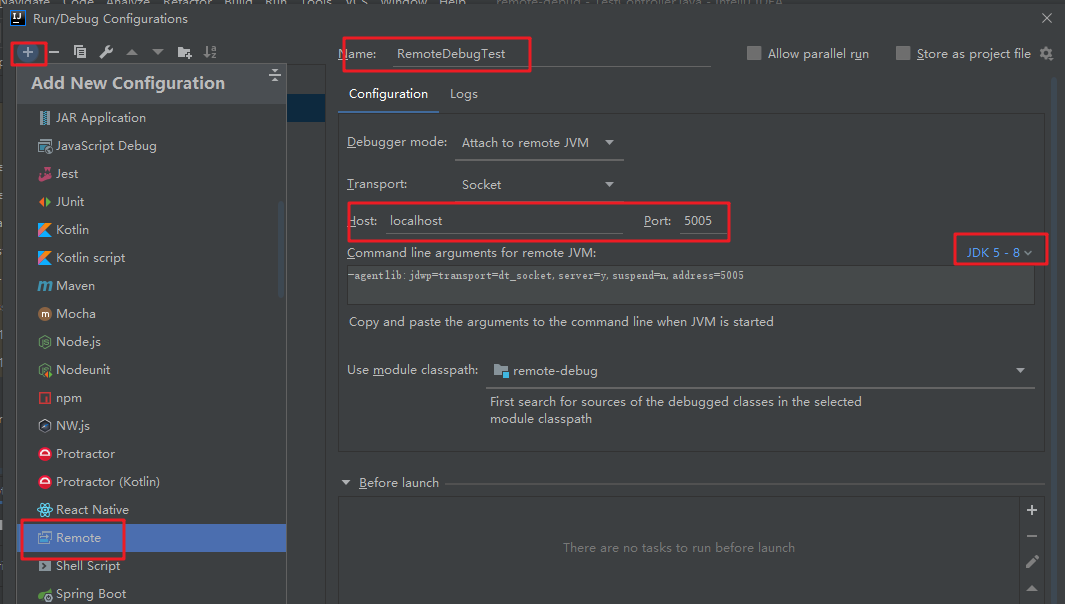Switch to the Configuration tab
Image resolution: width=1065 pixels, height=604 pixels.
coord(389,94)
